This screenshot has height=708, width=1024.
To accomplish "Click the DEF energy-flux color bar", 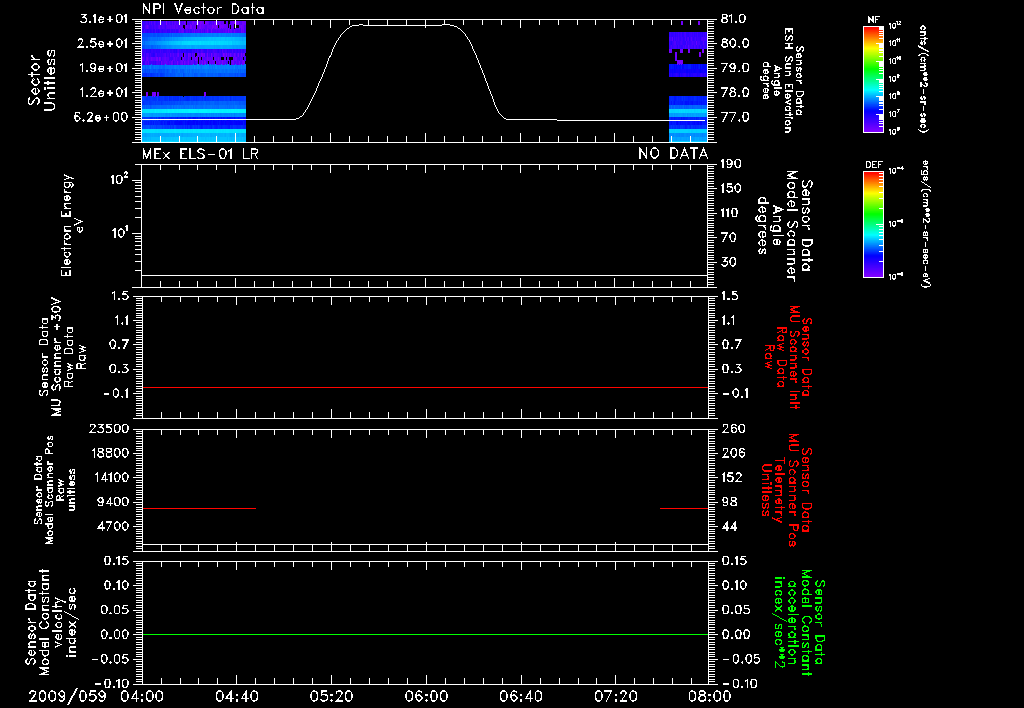I will click(873, 224).
